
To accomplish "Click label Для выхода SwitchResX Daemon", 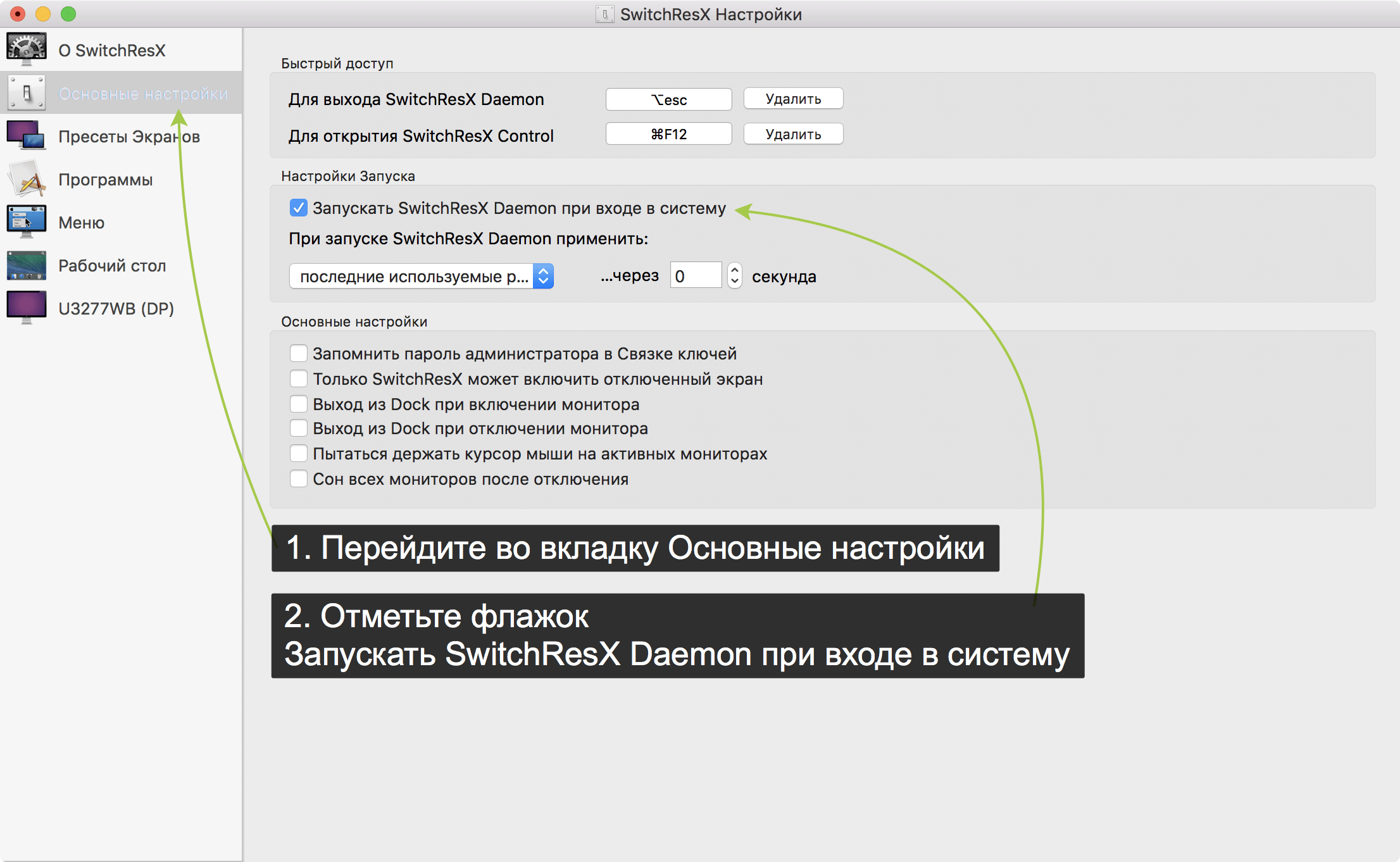I will point(416,99).
